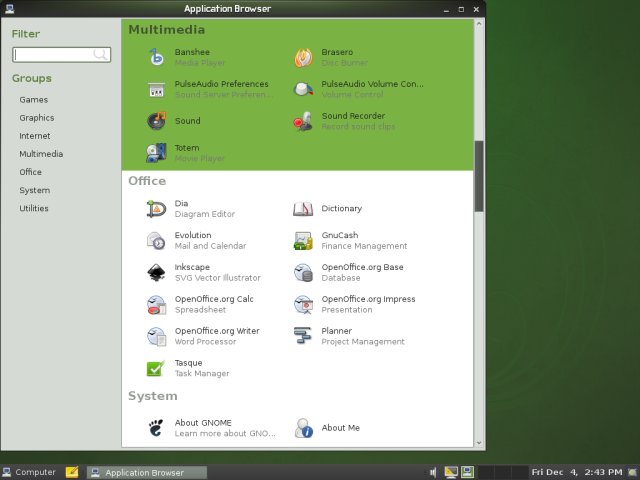The image size is (640, 480).
Task: Open the Dictionary application
Action: click(x=303, y=209)
